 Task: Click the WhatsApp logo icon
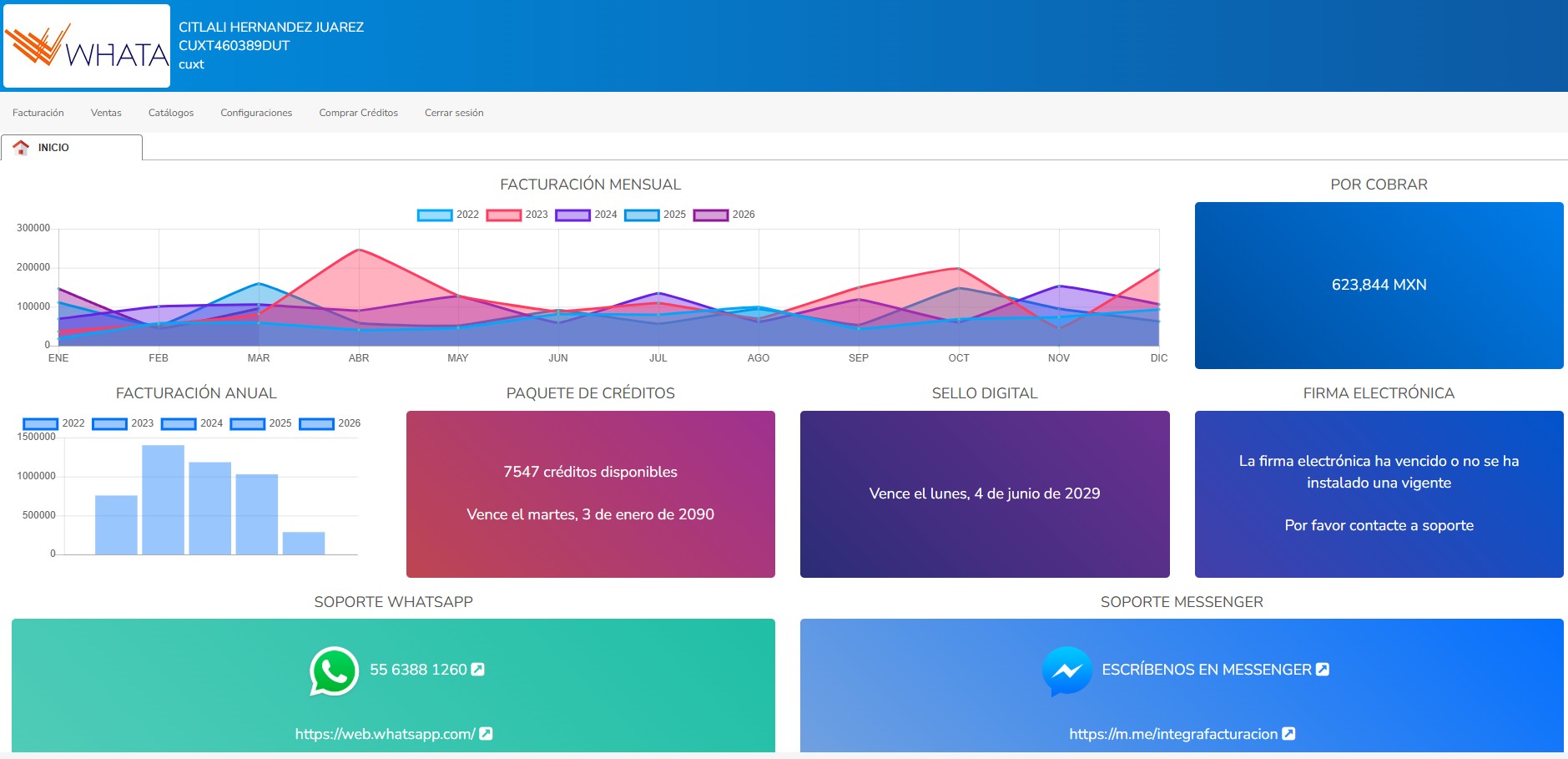click(x=334, y=671)
